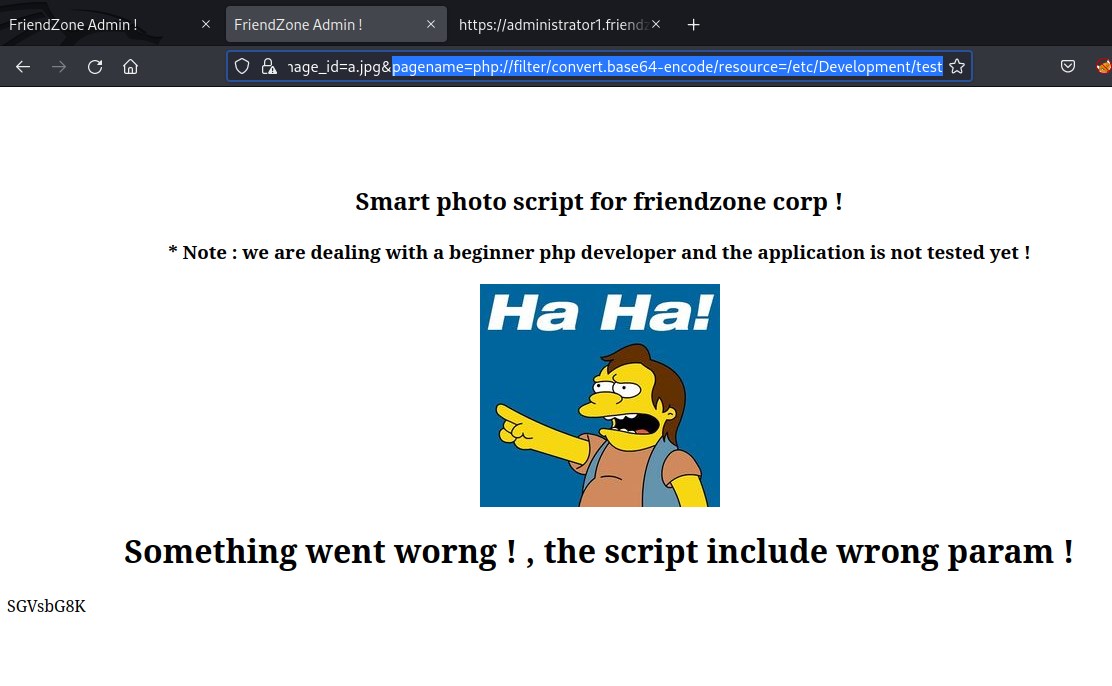Go back to the previous page
The width and height of the screenshot is (1112, 686).
[x=23, y=67]
